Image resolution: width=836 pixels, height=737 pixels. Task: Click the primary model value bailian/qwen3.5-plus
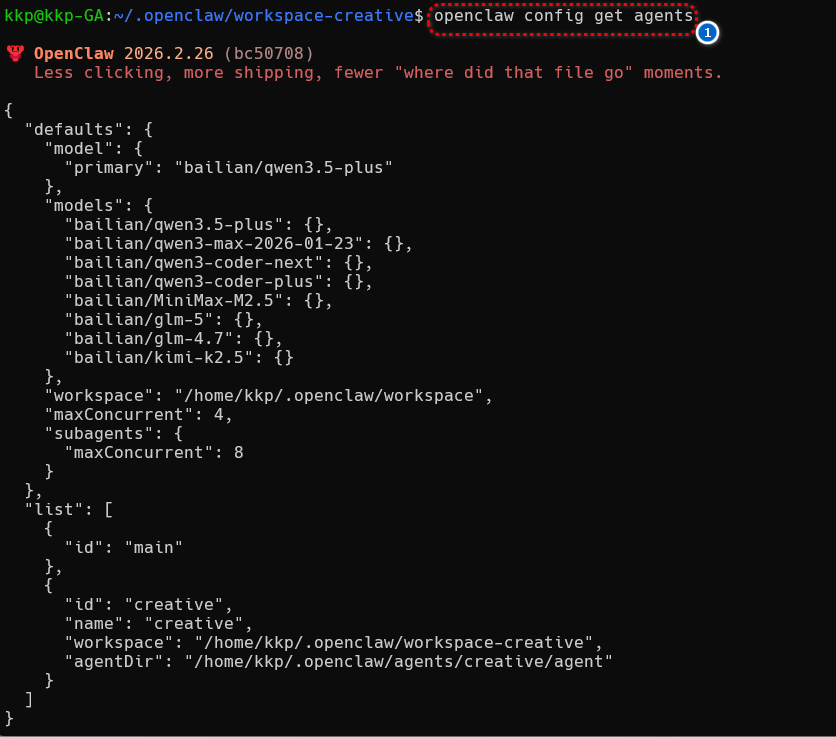point(283,167)
